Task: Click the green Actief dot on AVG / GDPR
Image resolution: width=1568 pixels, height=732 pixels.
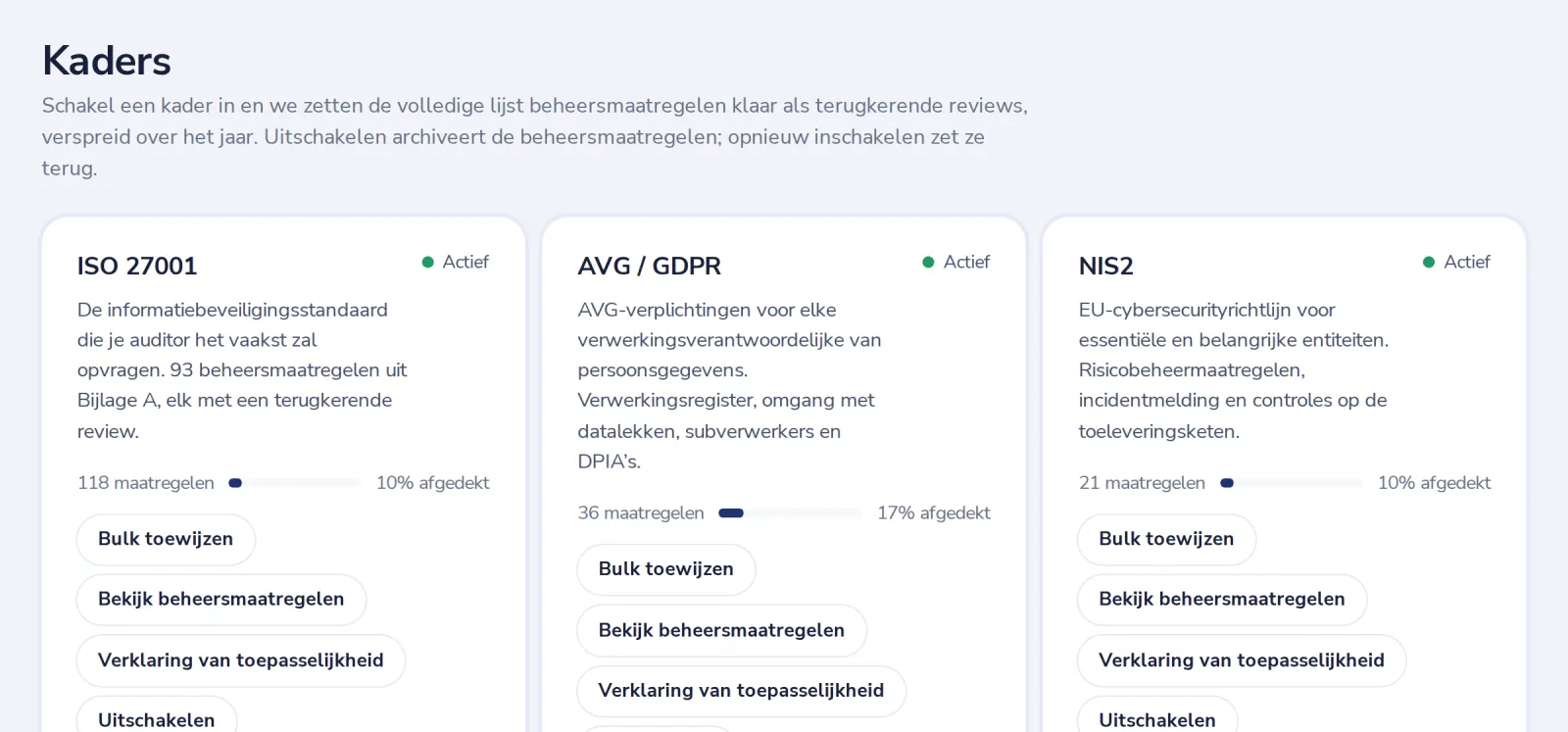Action: tap(928, 263)
